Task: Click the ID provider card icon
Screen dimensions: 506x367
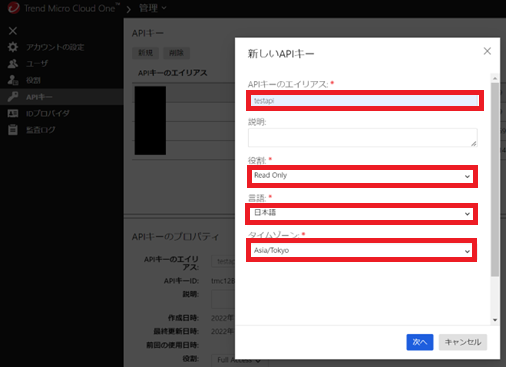Action: click(13, 113)
